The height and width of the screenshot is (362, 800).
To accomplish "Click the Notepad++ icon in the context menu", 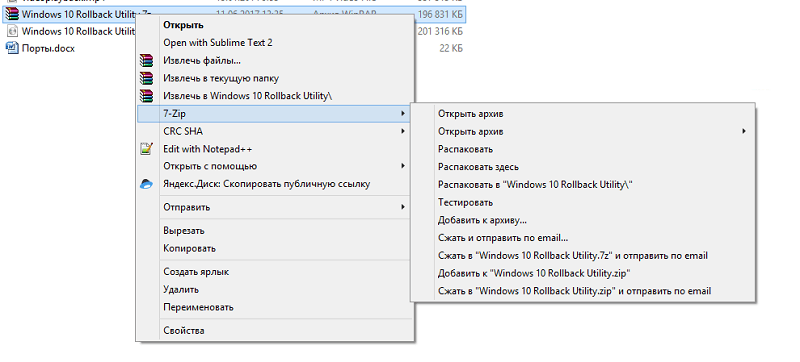I will tap(146, 149).
